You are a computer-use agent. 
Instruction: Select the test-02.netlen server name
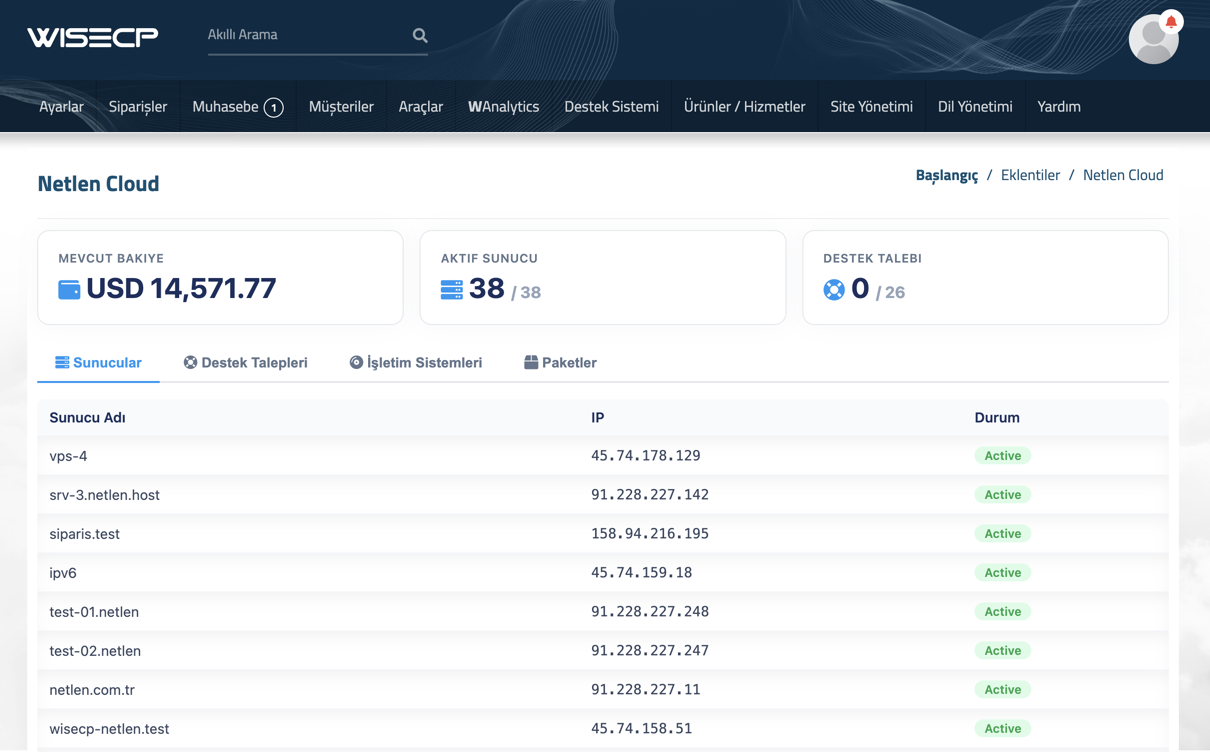click(95, 651)
